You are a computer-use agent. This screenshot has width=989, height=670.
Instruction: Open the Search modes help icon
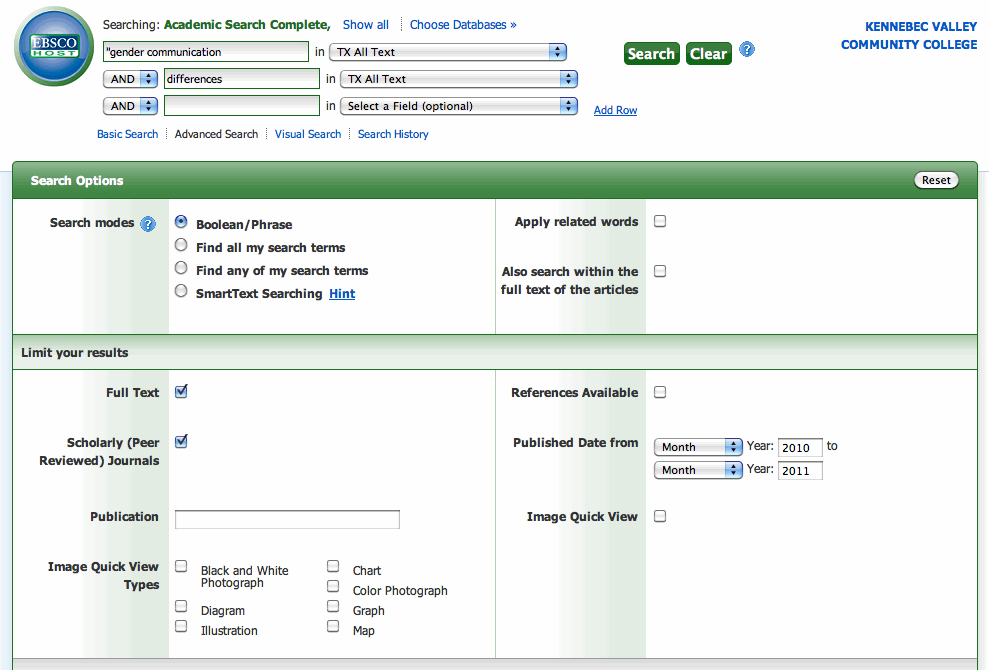point(148,223)
